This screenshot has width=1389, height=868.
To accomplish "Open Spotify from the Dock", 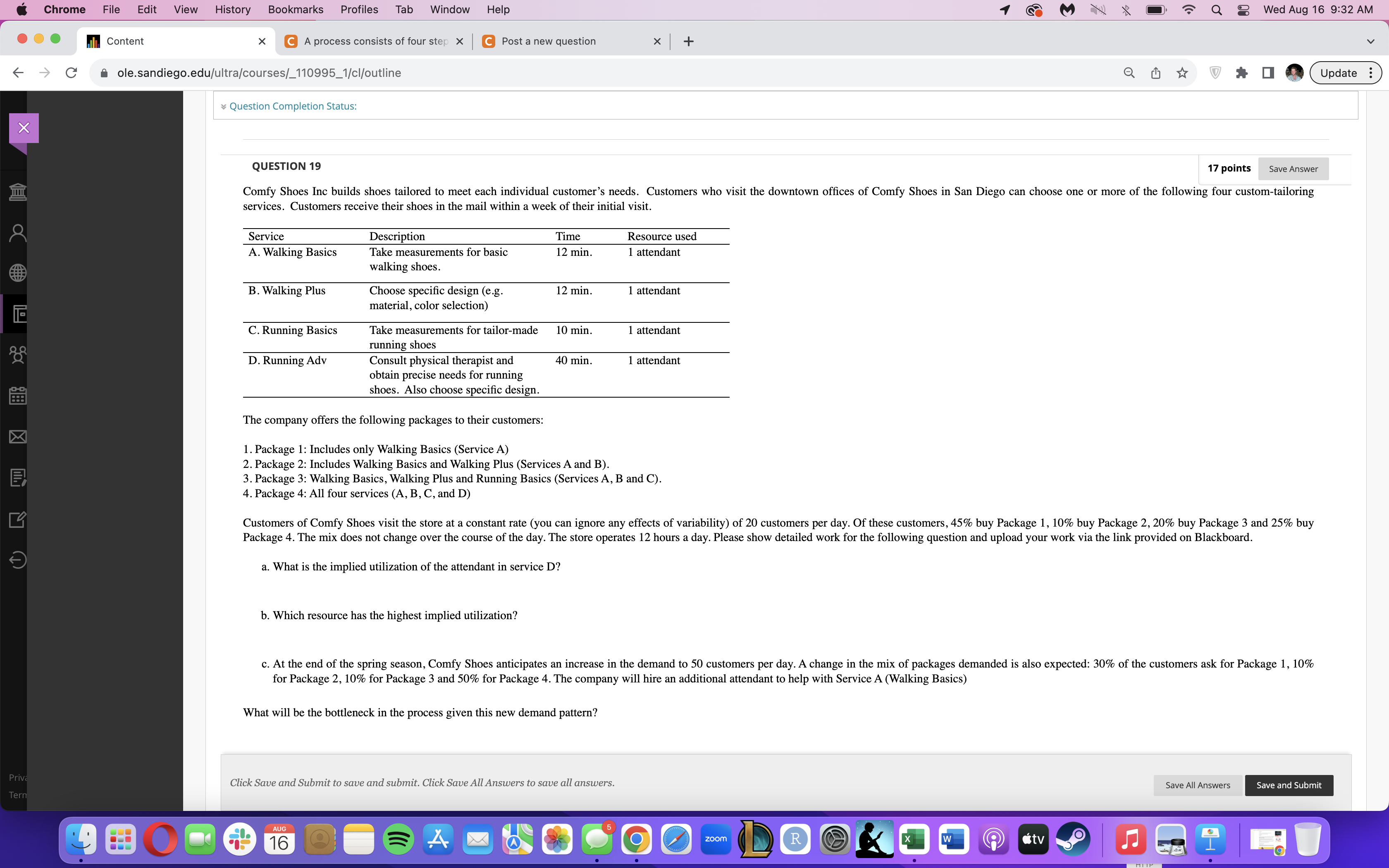I will (399, 840).
